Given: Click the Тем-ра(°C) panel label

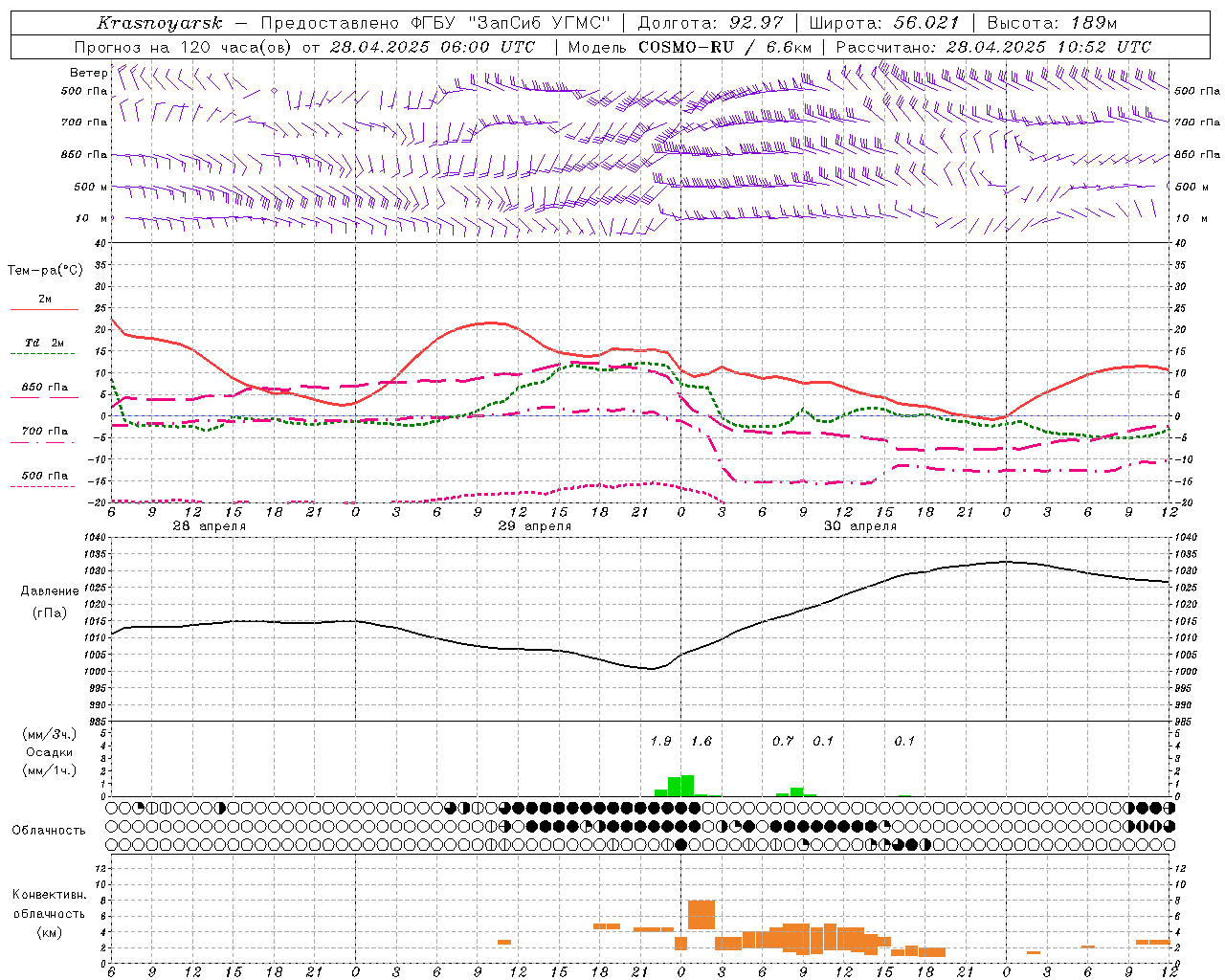Looking at the screenshot, I should (x=45, y=271).
